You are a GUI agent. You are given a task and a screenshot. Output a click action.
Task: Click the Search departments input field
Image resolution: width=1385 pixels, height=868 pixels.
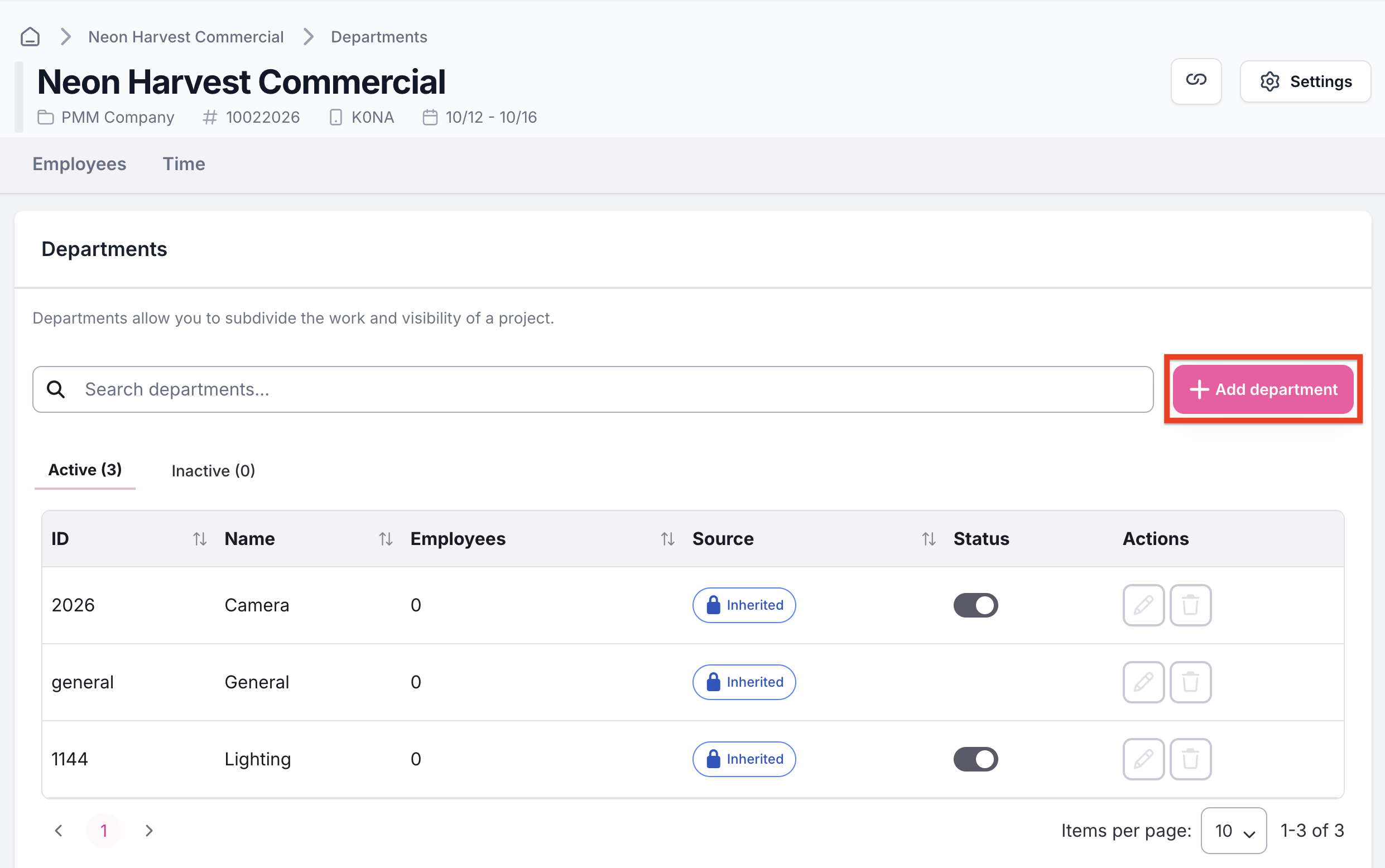click(593, 389)
